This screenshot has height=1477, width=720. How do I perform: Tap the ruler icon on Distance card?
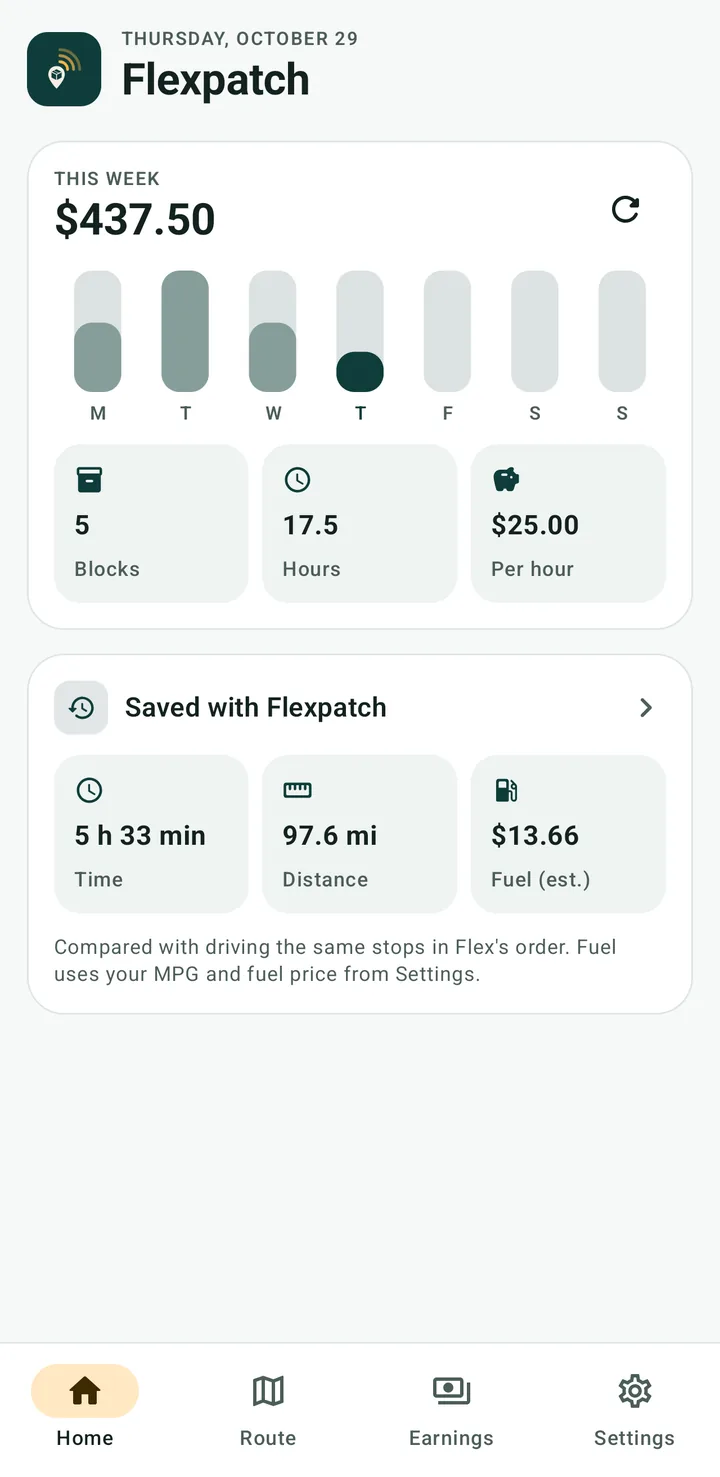[297, 790]
